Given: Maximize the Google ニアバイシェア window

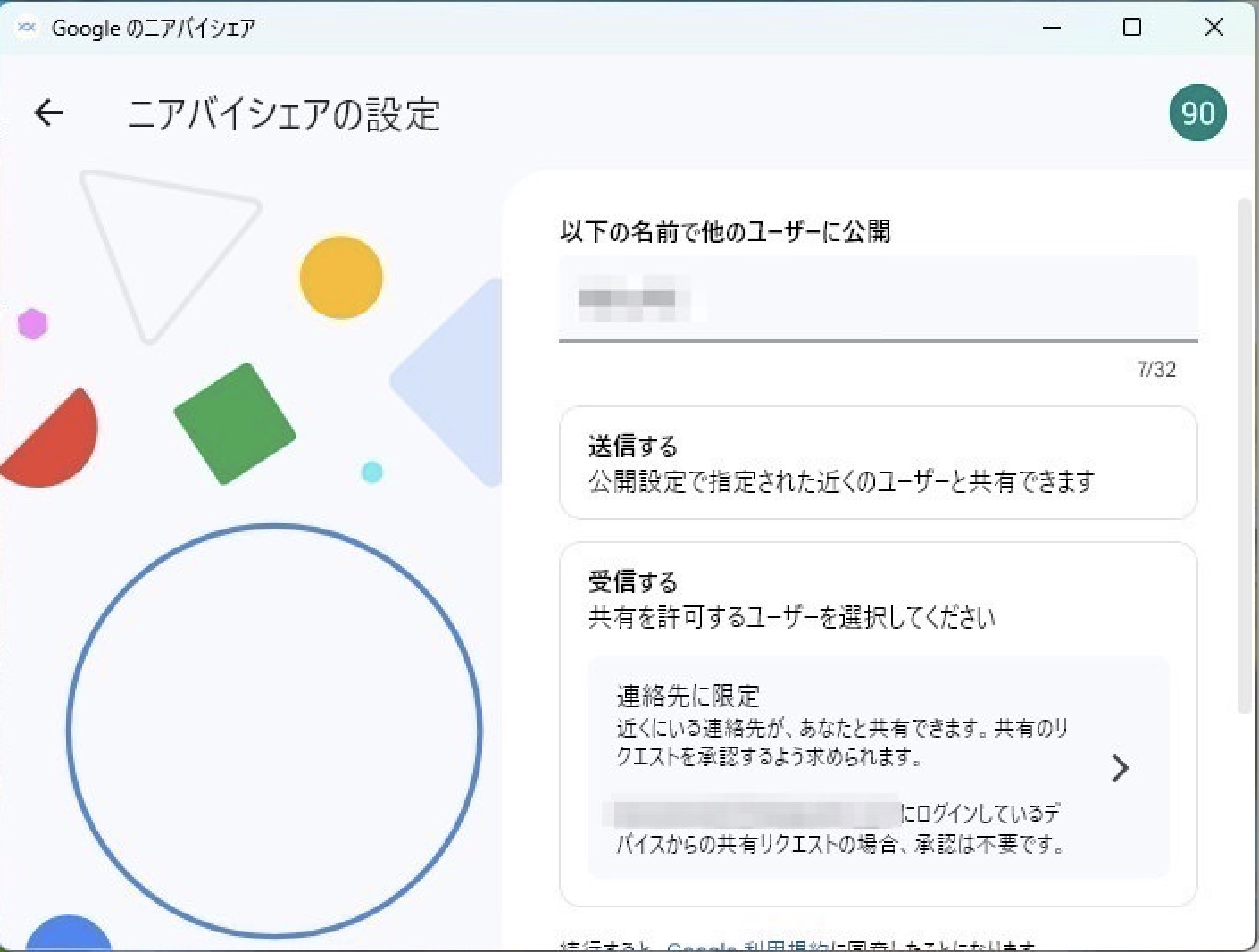Looking at the screenshot, I should coord(1131,28).
